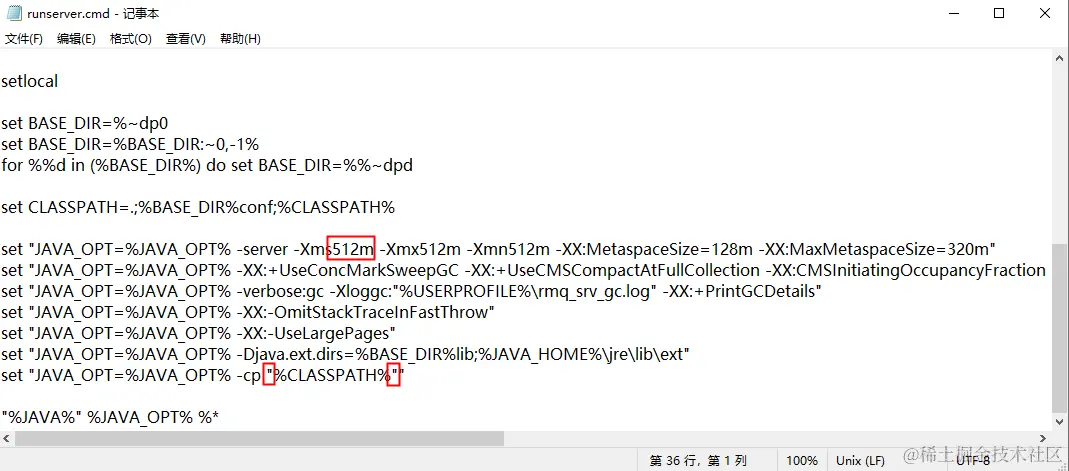Click the 'Unix (LF)' status entry
Screen dimensions: 1069x471
tap(860, 461)
